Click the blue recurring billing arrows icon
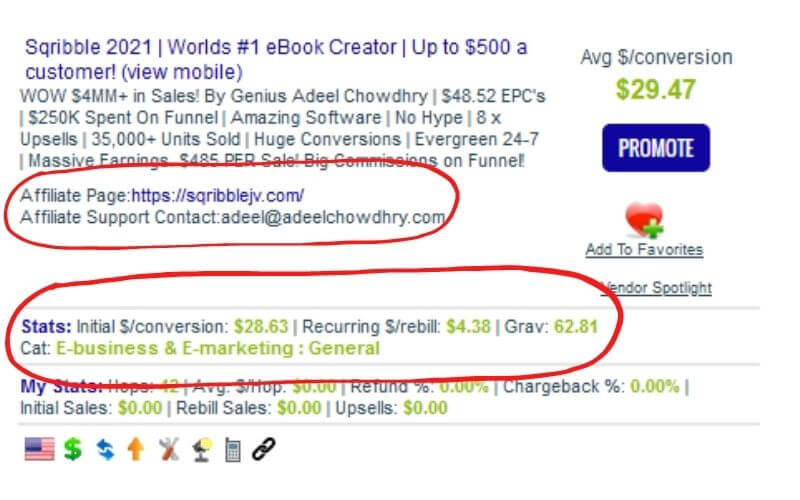This screenshot has width=800, height=500. (x=105, y=449)
